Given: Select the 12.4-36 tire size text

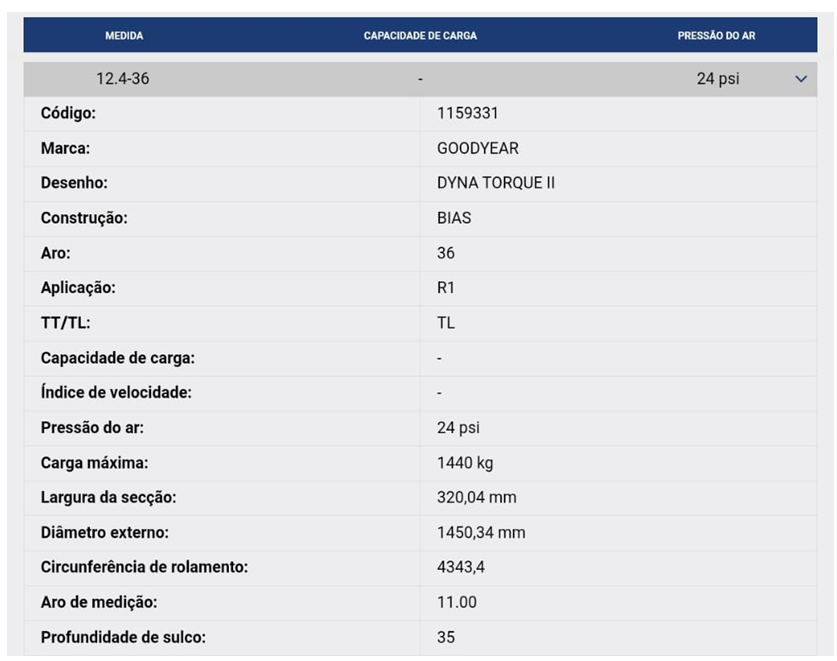Looking at the screenshot, I should [x=123, y=78].
